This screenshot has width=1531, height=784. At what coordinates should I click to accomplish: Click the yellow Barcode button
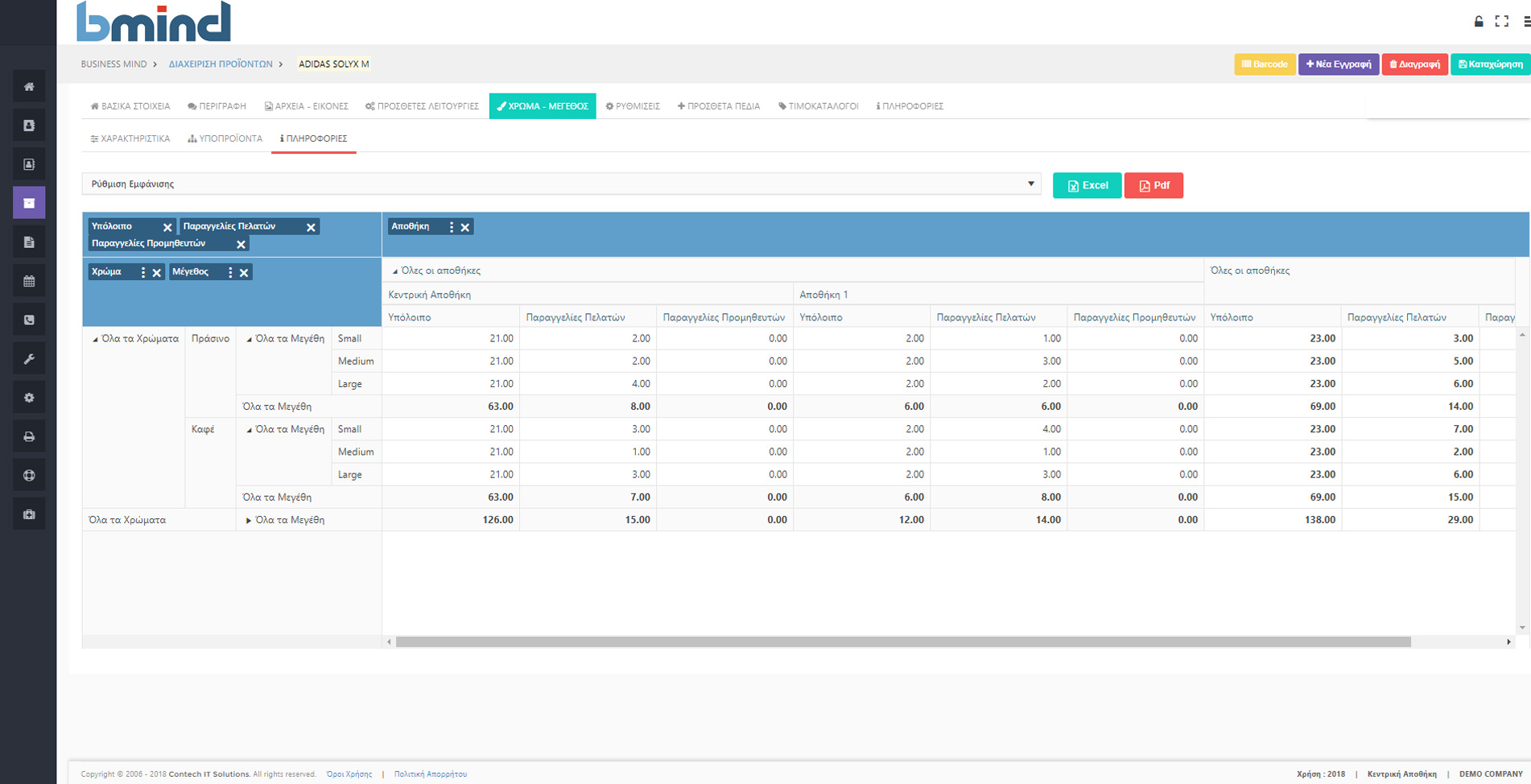pyautogui.click(x=1265, y=64)
